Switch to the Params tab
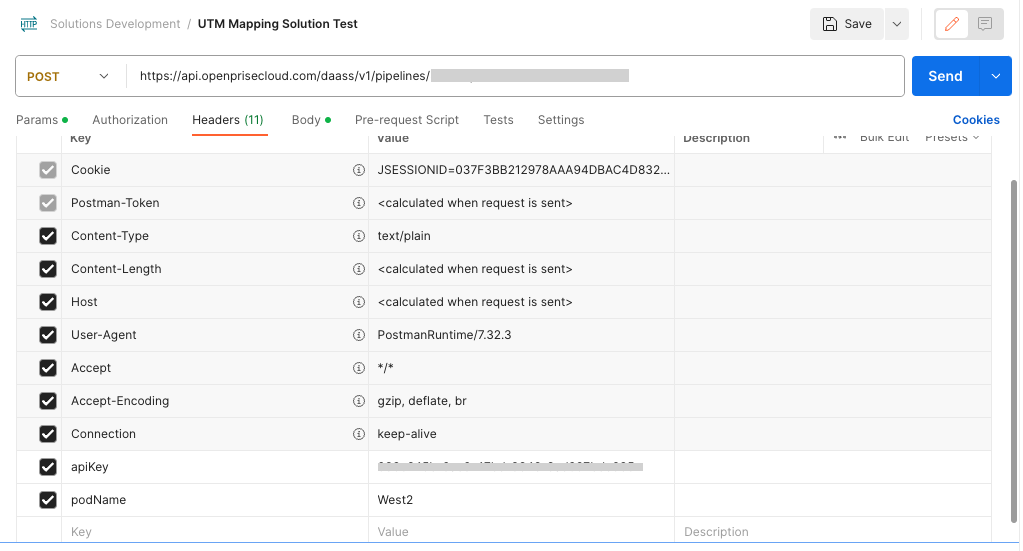This screenshot has height=551, width=1023. 42,120
